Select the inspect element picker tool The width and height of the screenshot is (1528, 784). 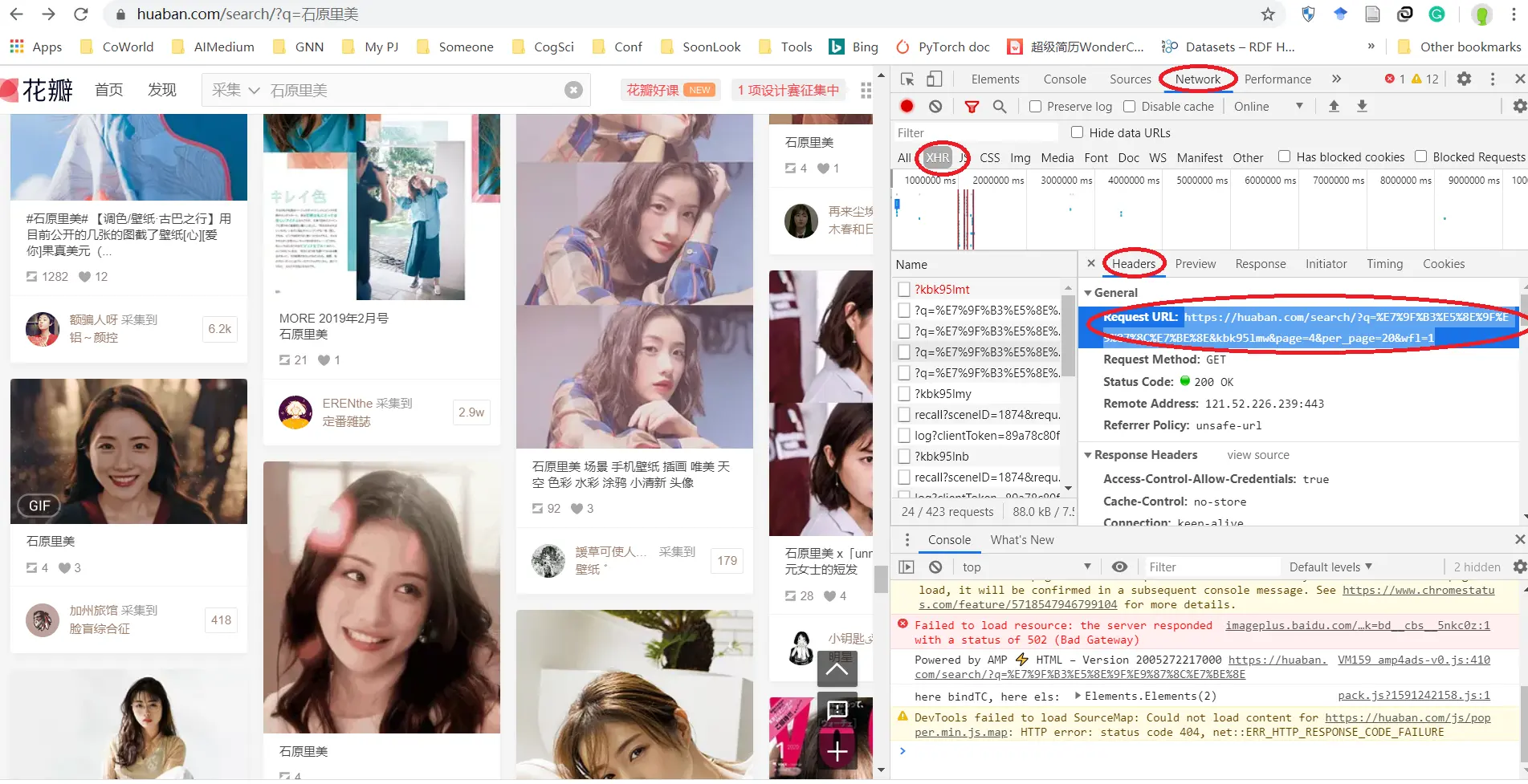(907, 79)
